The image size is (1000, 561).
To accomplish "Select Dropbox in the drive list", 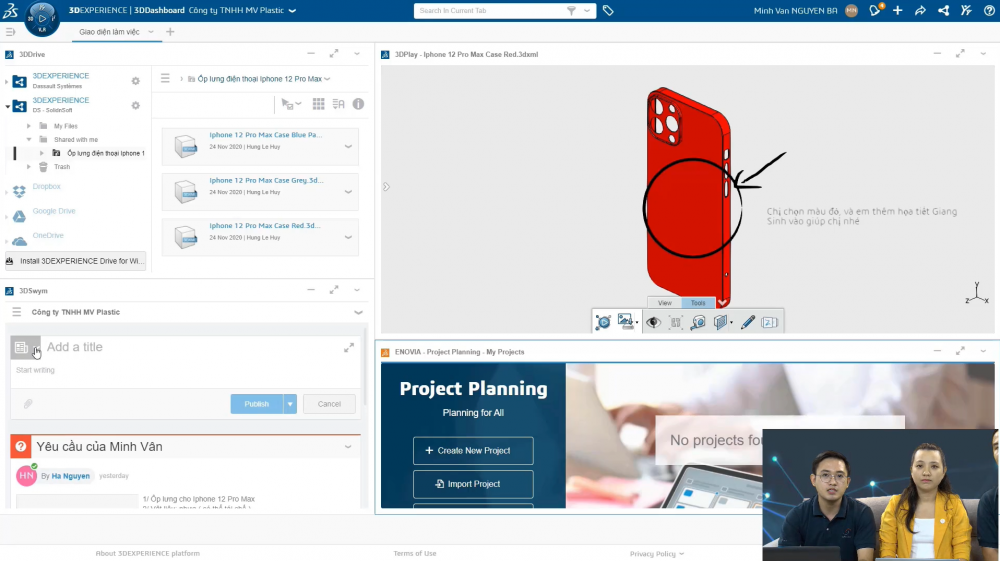I will click(47, 187).
